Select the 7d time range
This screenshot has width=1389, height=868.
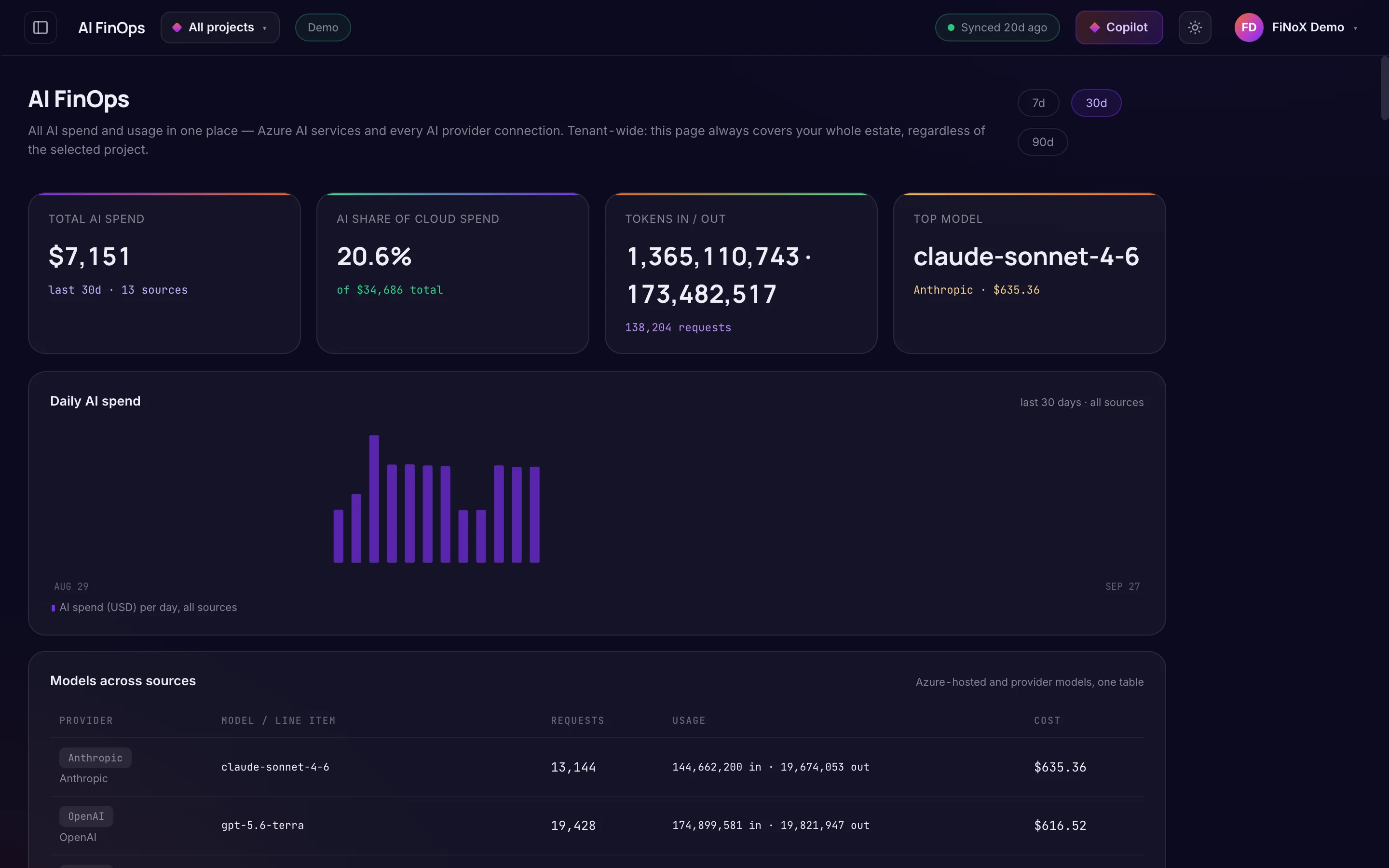click(x=1038, y=103)
